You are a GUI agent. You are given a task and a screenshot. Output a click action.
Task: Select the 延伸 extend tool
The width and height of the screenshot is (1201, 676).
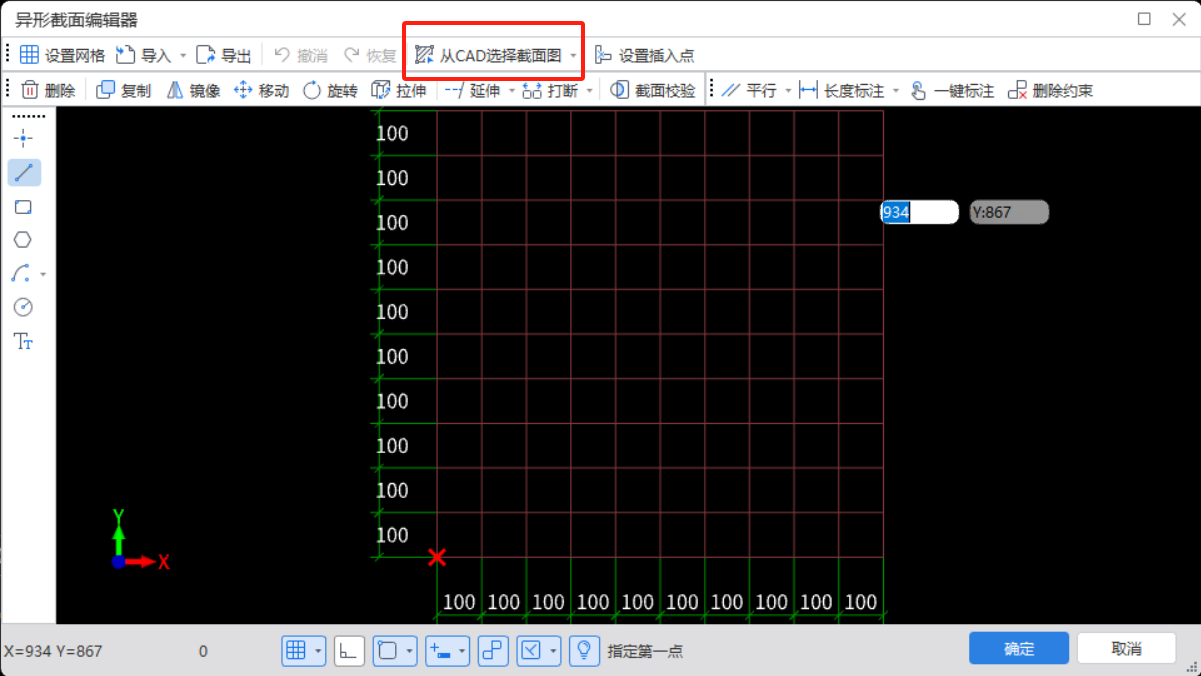(x=472, y=90)
